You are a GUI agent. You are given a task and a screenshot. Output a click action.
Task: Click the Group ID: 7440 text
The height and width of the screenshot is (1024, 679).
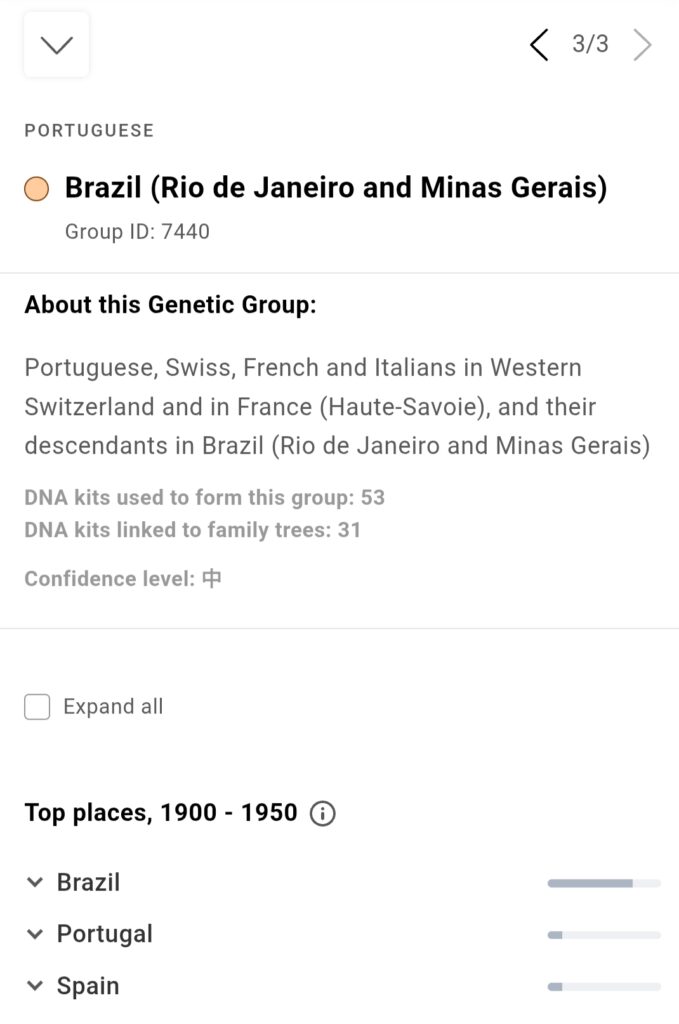(137, 231)
